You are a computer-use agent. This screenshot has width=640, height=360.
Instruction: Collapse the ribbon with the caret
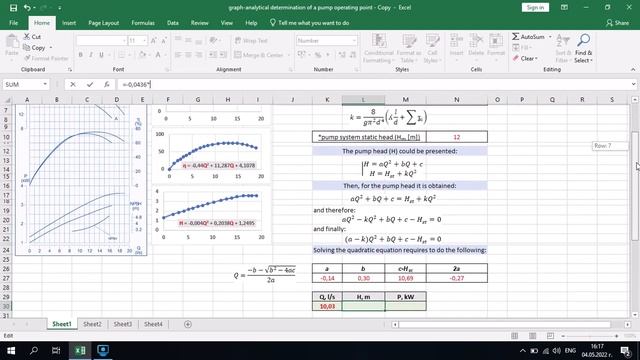click(633, 69)
